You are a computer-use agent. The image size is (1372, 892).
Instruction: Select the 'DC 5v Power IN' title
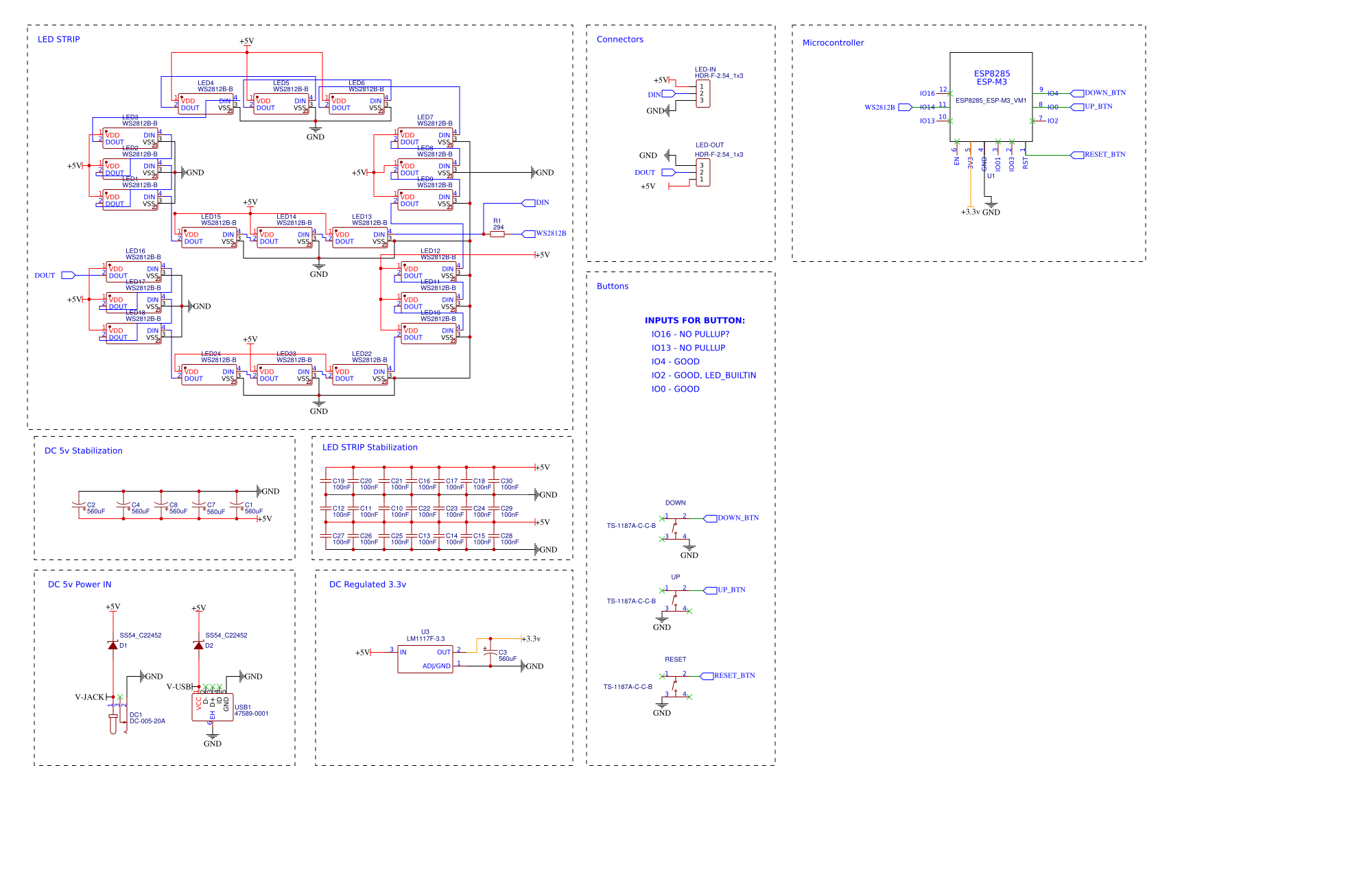click(80, 584)
